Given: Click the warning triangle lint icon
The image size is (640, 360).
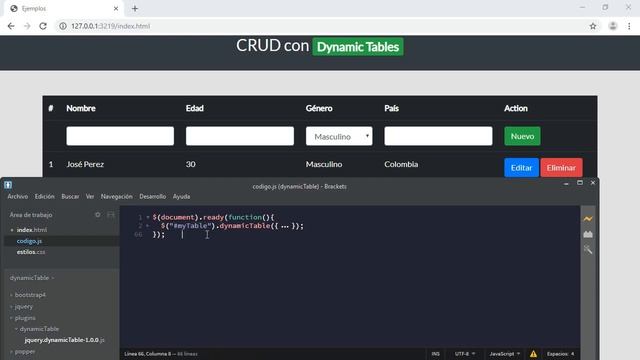Looking at the screenshot, I should (533, 354).
